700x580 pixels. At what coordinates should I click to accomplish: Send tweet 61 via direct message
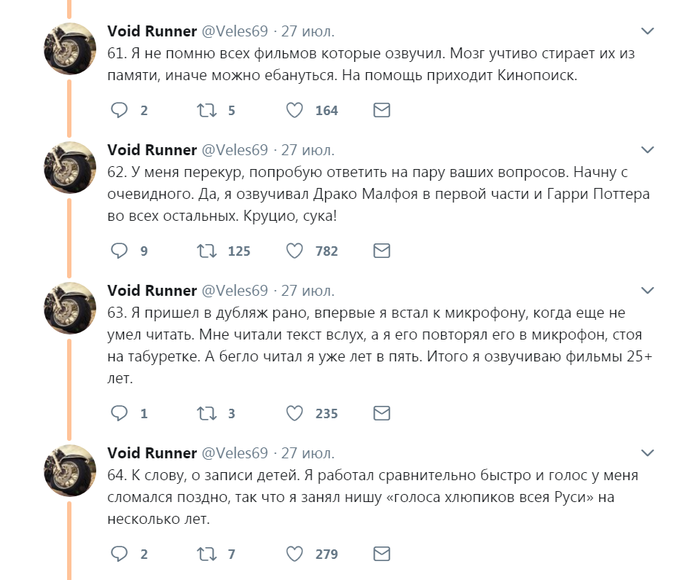click(x=381, y=110)
